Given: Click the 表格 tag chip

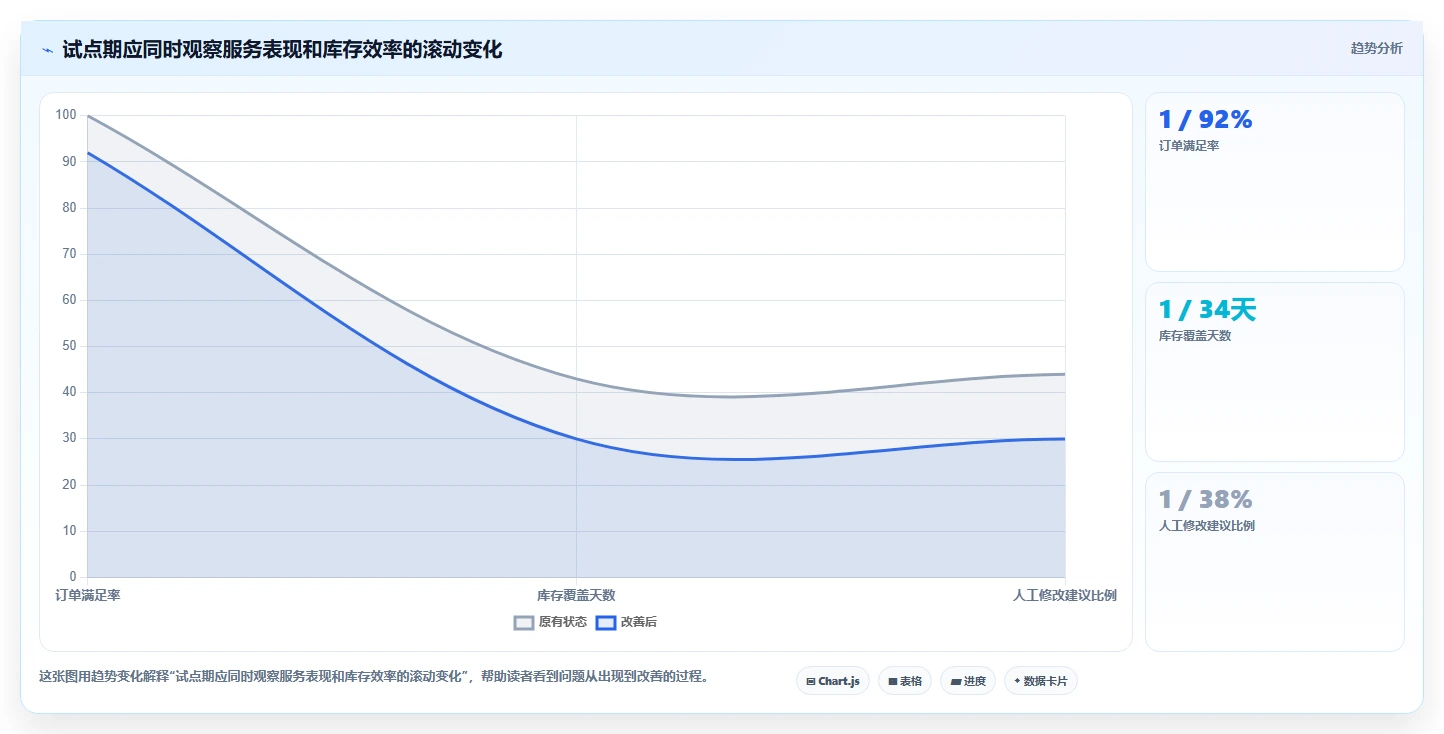Looking at the screenshot, I should (x=905, y=681).
